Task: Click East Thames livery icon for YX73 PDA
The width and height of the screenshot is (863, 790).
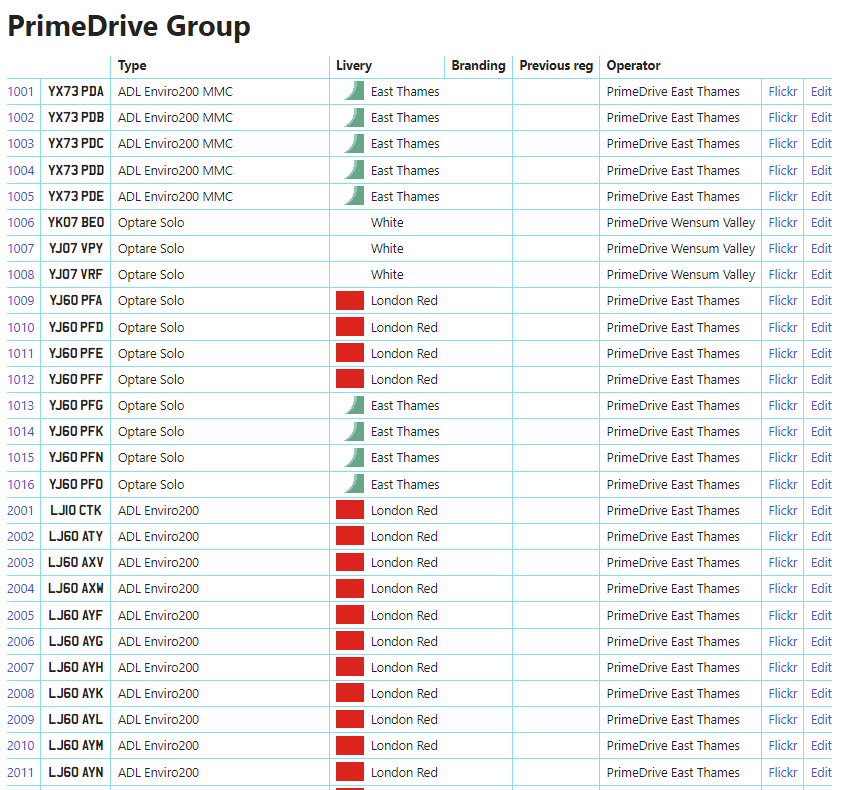Action: pyautogui.click(x=350, y=92)
